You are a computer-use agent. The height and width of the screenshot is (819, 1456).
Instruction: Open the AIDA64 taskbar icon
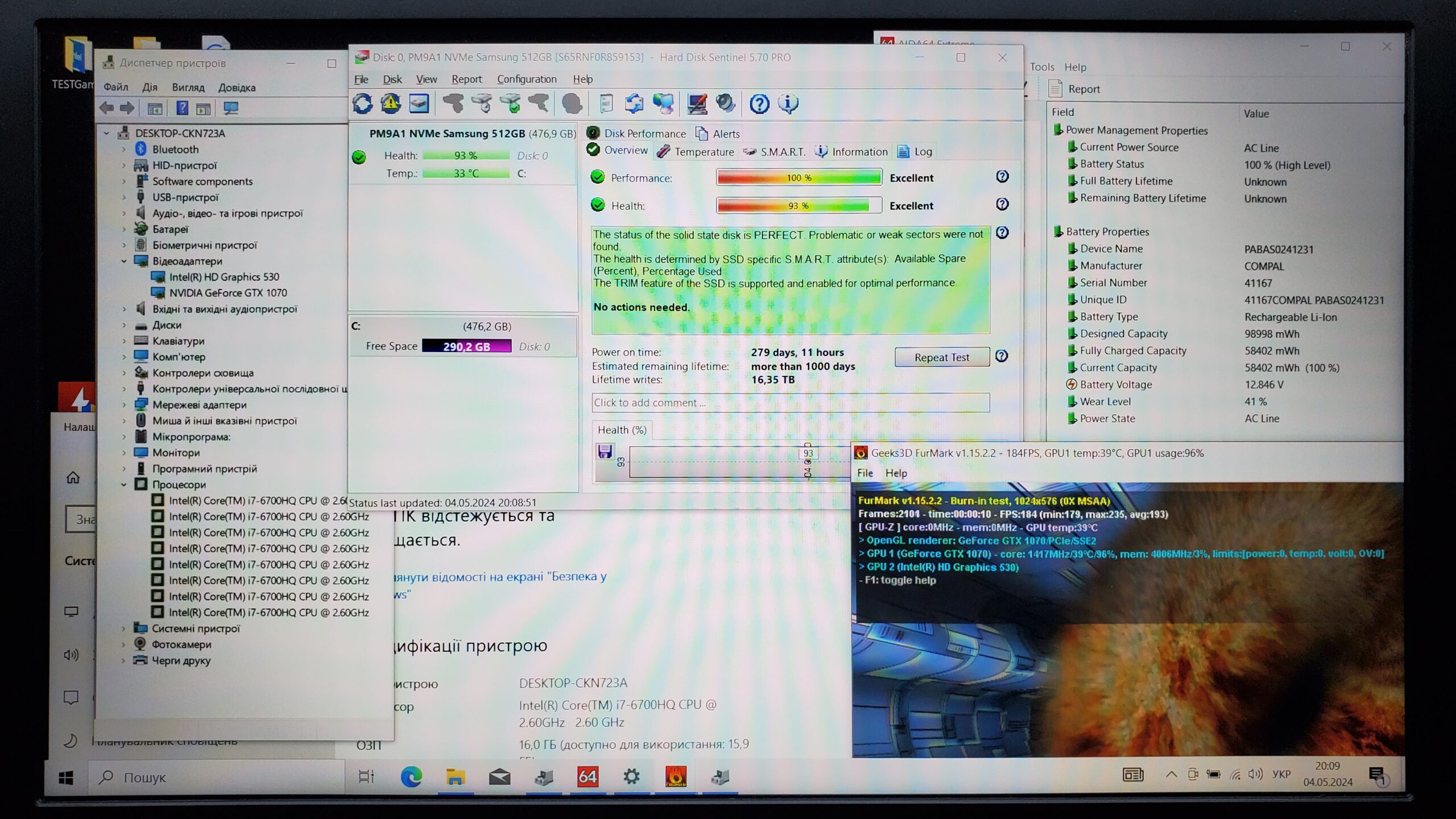pyautogui.click(x=587, y=777)
